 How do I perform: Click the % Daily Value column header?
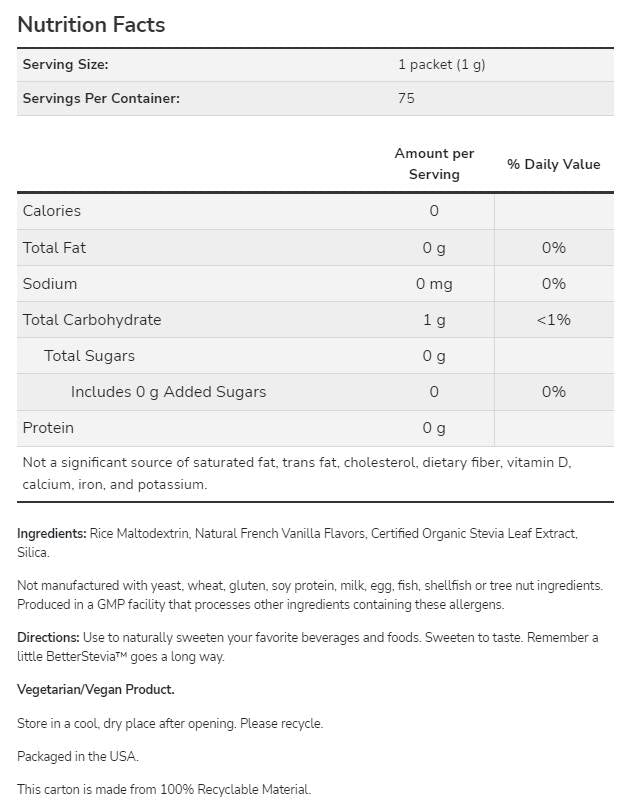coord(553,164)
